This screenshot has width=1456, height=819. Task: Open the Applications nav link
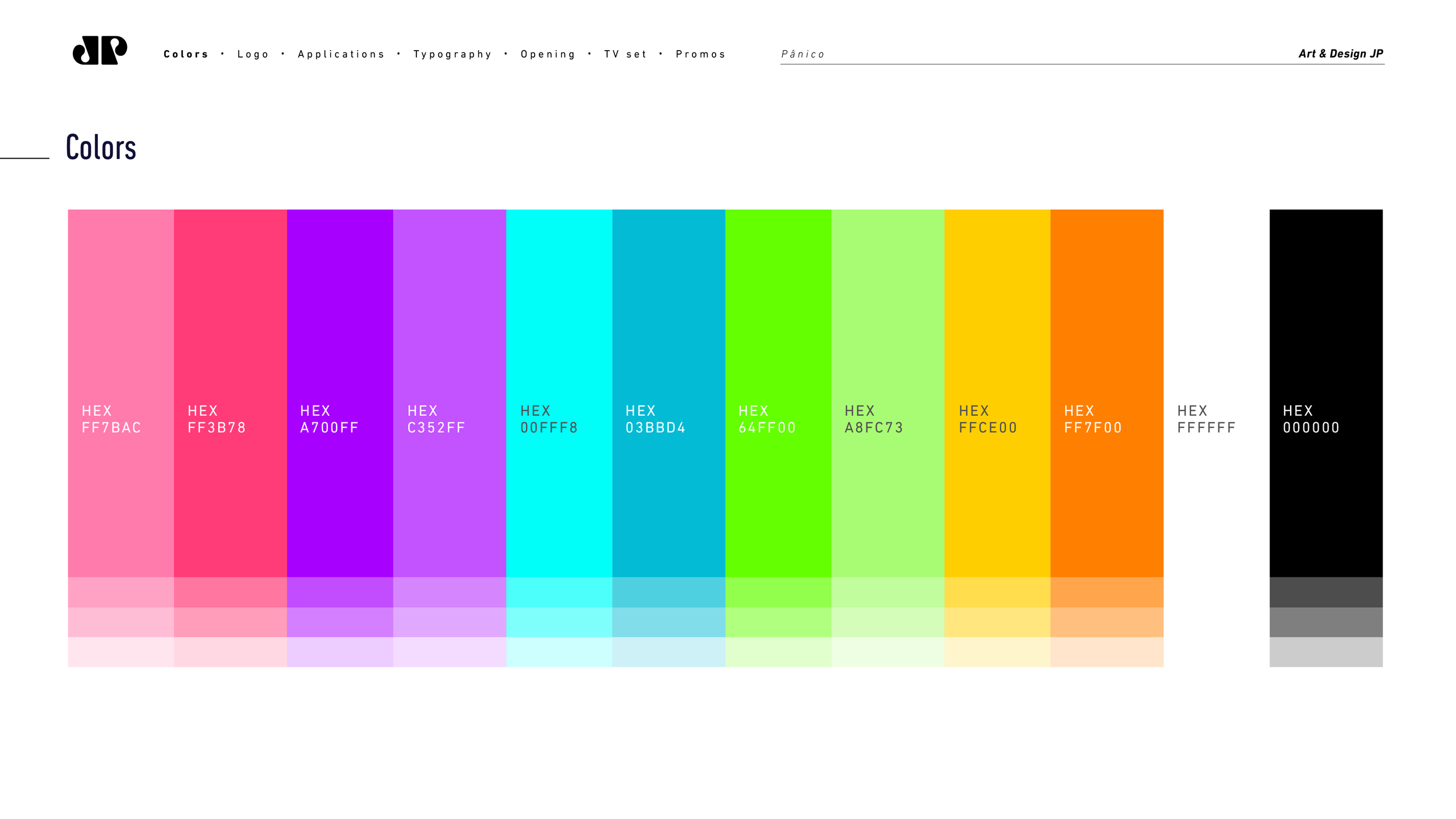coord(341,54)
